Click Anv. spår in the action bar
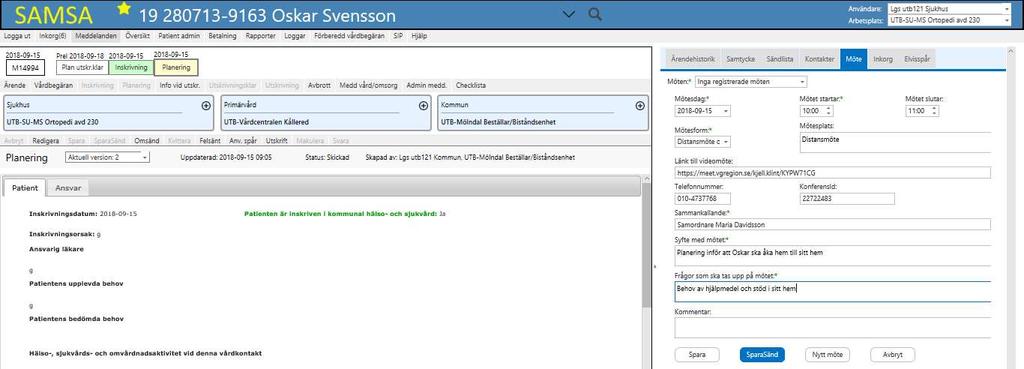Viewport: 1024px width, 369px height. tap(244, 140)
